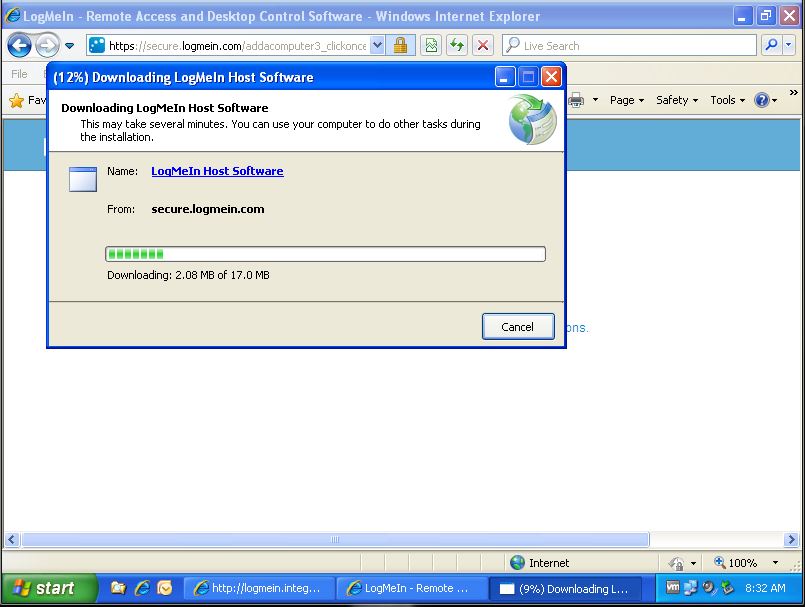Click the Compatibility View icon
The image size is (805, 607).
431,45
